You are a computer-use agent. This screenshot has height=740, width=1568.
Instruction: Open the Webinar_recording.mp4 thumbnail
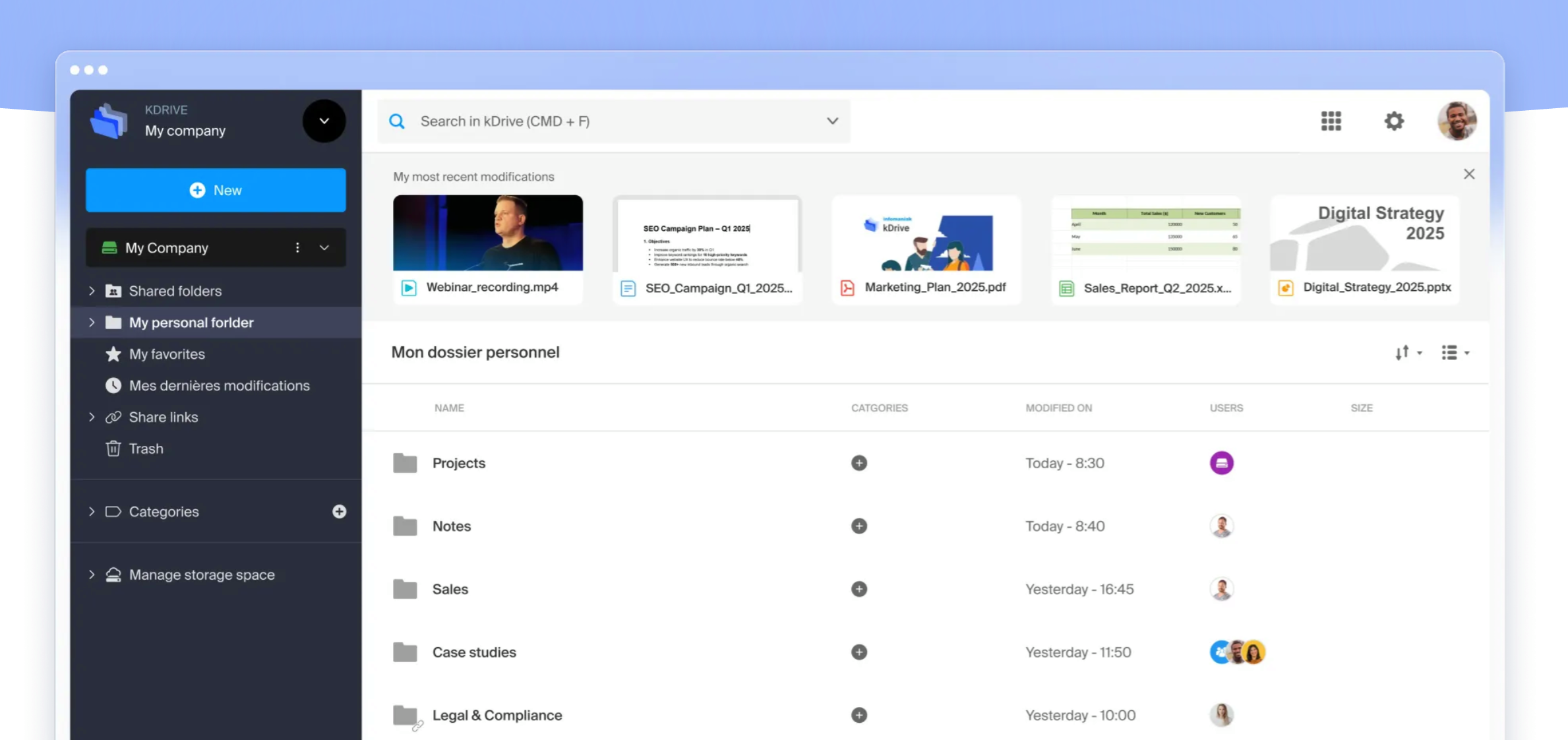(x=488, y=233)
